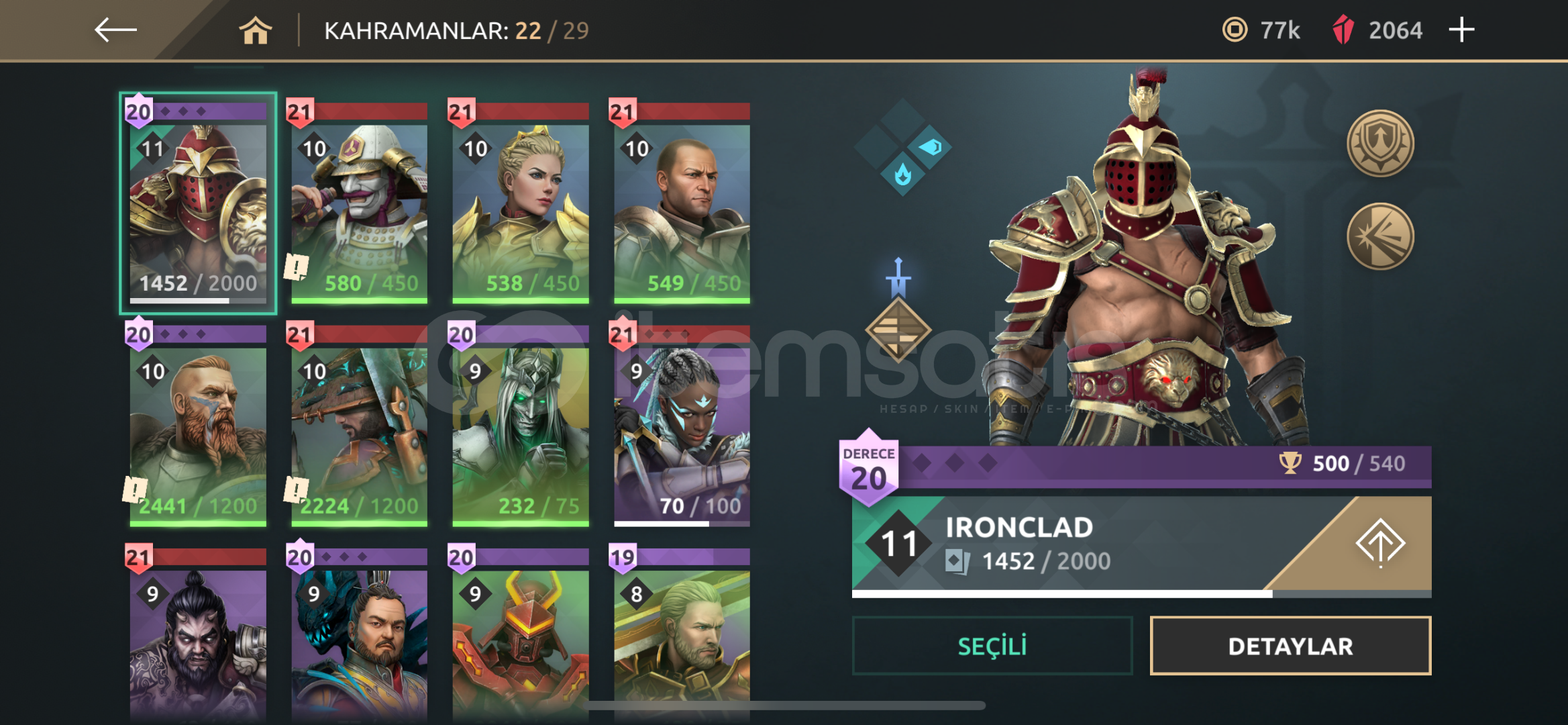The image size is (1568, 725).
Task: Go back with the left arrow
Action: (115, 30)
